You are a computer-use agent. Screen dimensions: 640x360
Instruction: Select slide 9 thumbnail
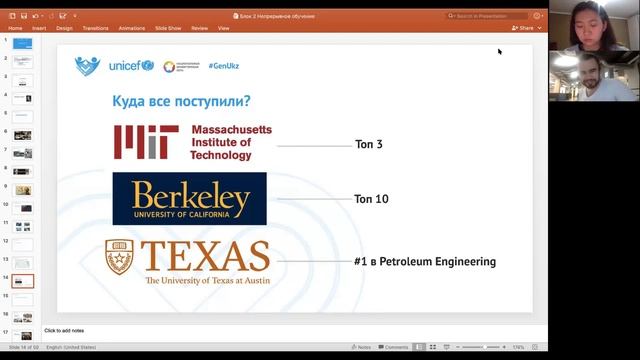(22, 190)
